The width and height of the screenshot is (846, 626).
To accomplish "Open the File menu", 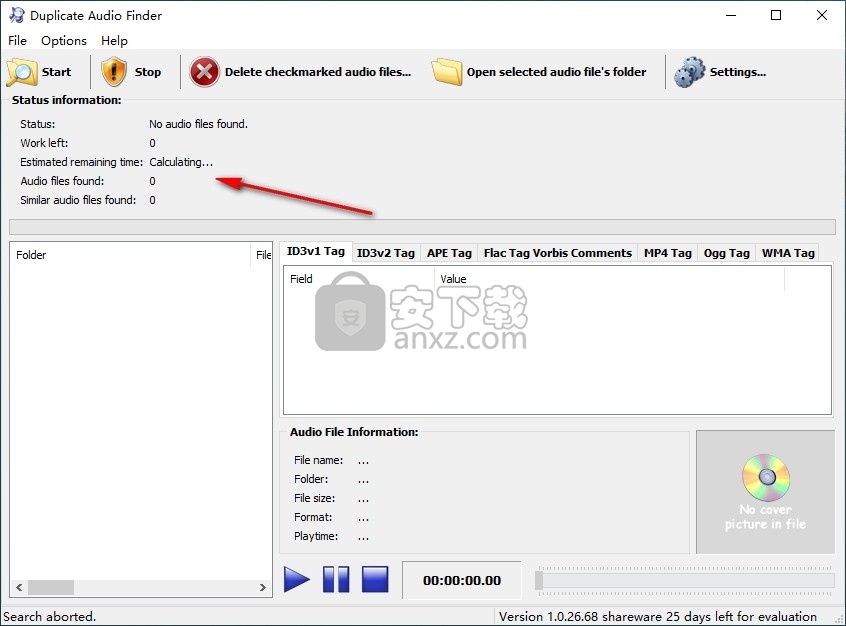I will 17,40.
